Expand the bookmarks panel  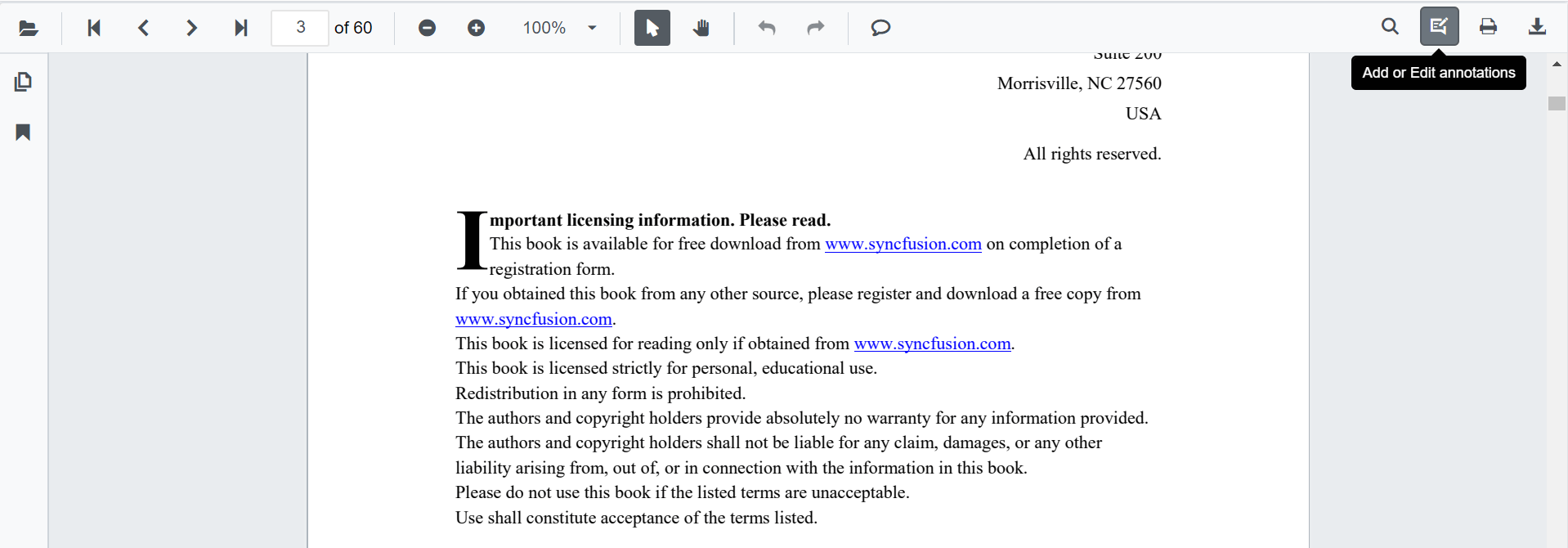coord(23,133)
